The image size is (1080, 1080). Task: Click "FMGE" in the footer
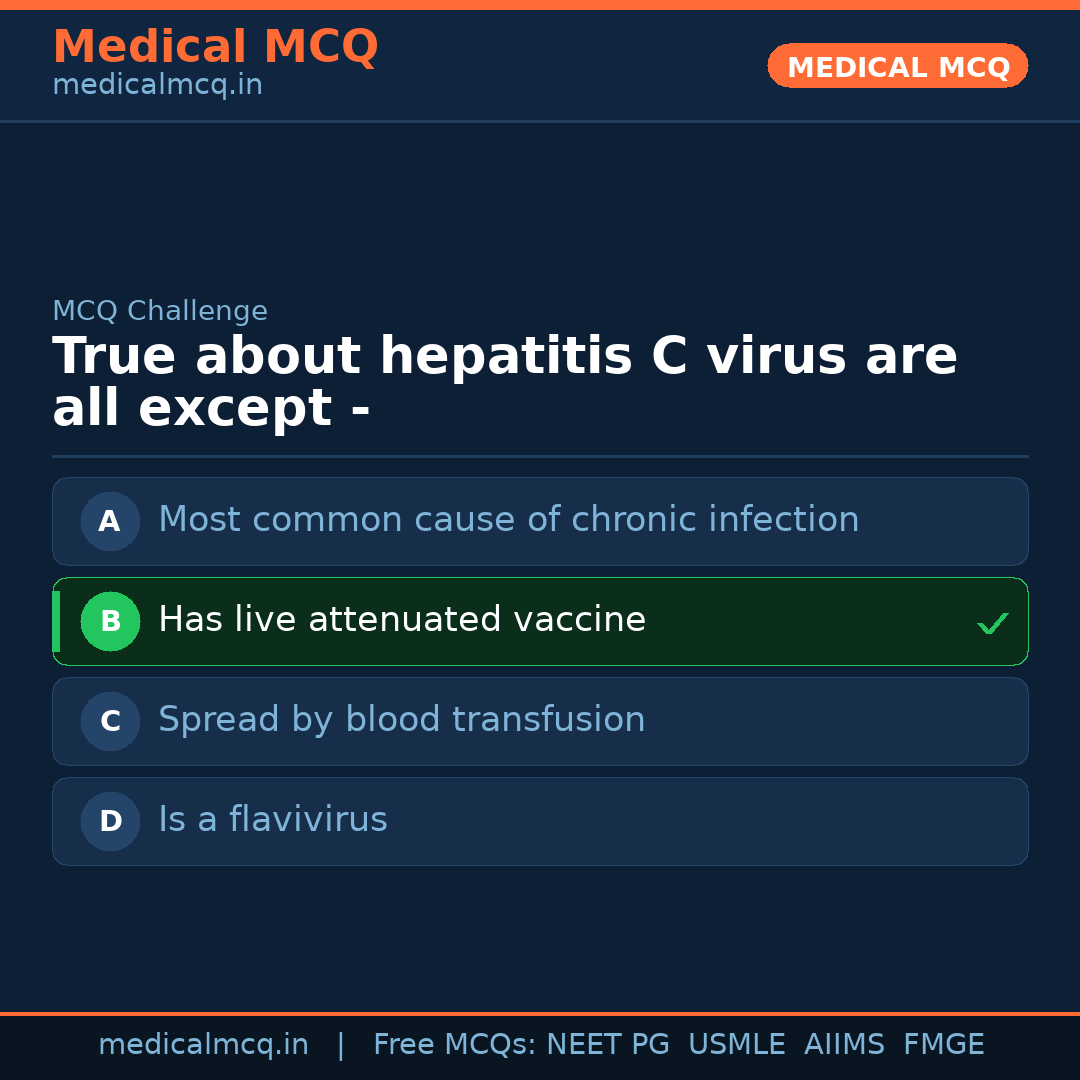(x=943, y=1045)
